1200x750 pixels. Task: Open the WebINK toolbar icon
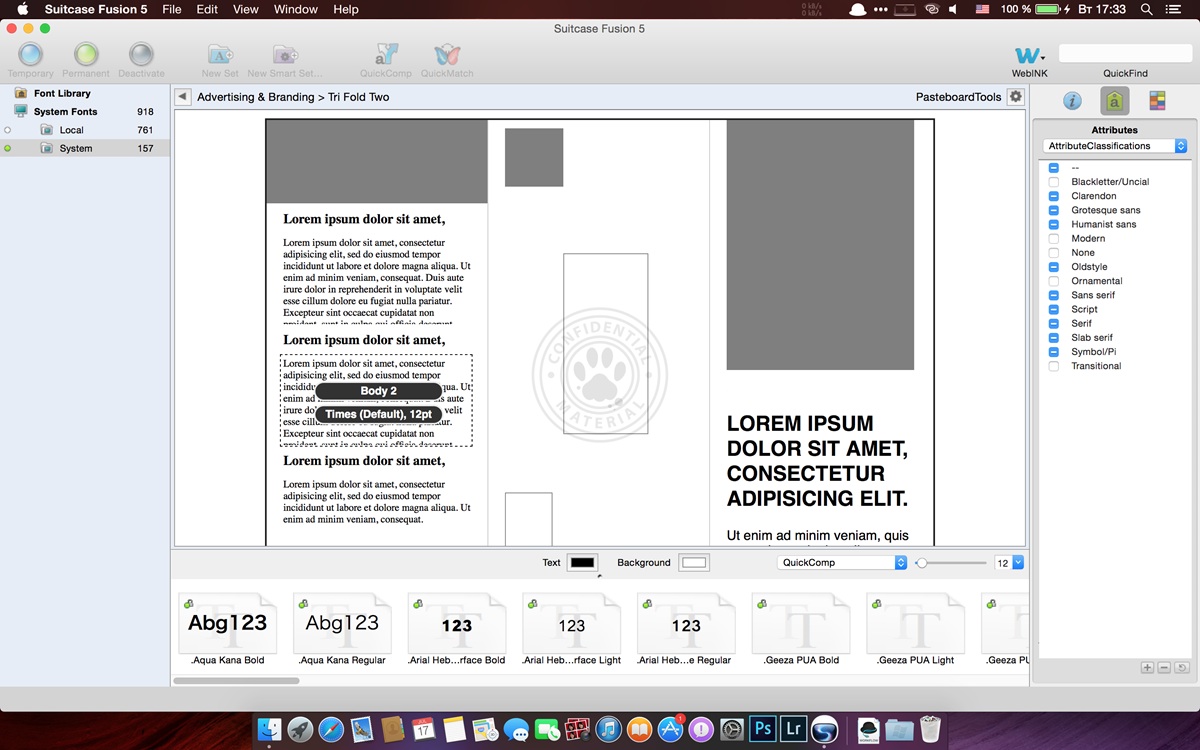(1029, 55)
